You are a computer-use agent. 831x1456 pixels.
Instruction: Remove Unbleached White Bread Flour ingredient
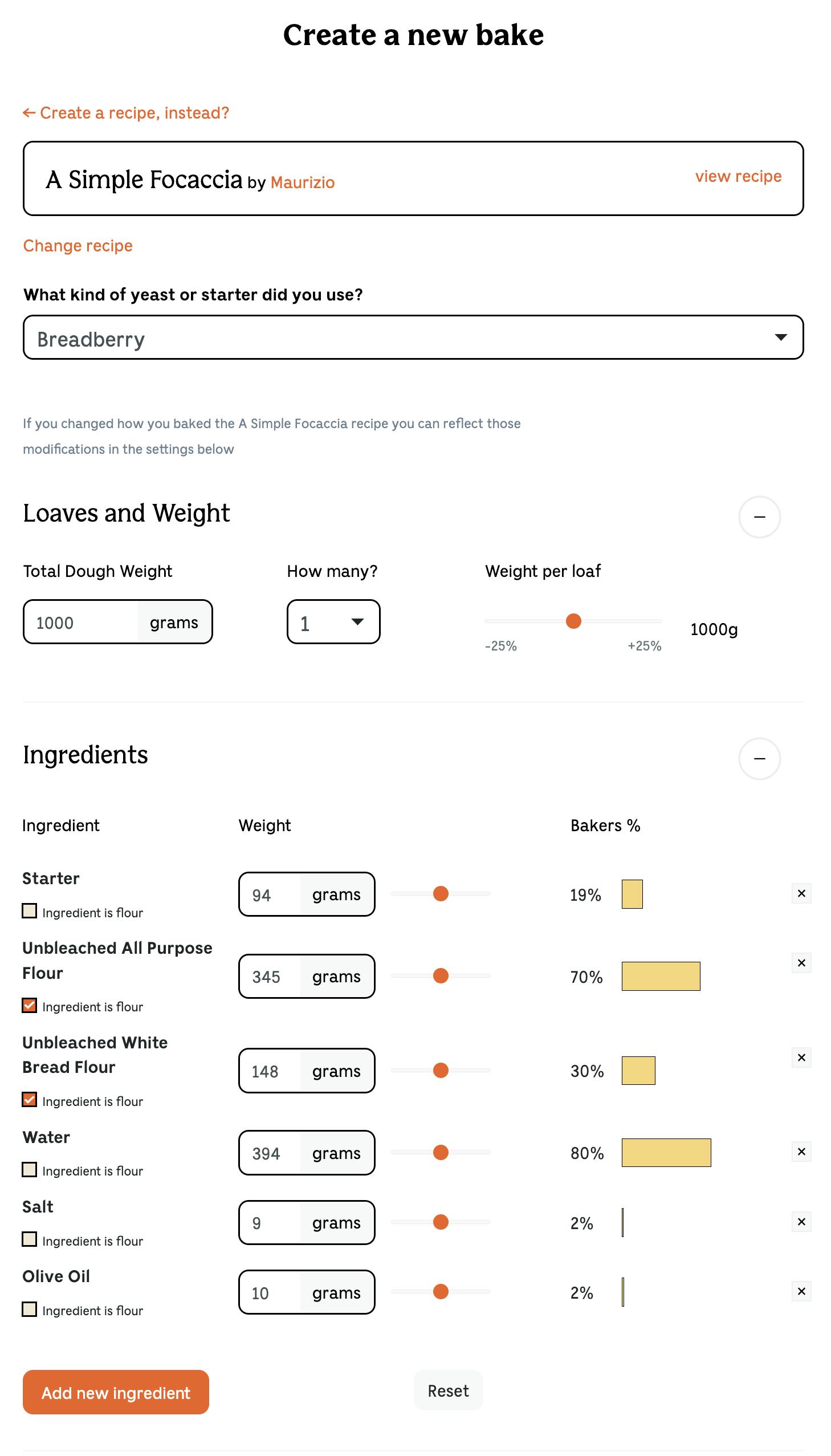click(801, 1057)
